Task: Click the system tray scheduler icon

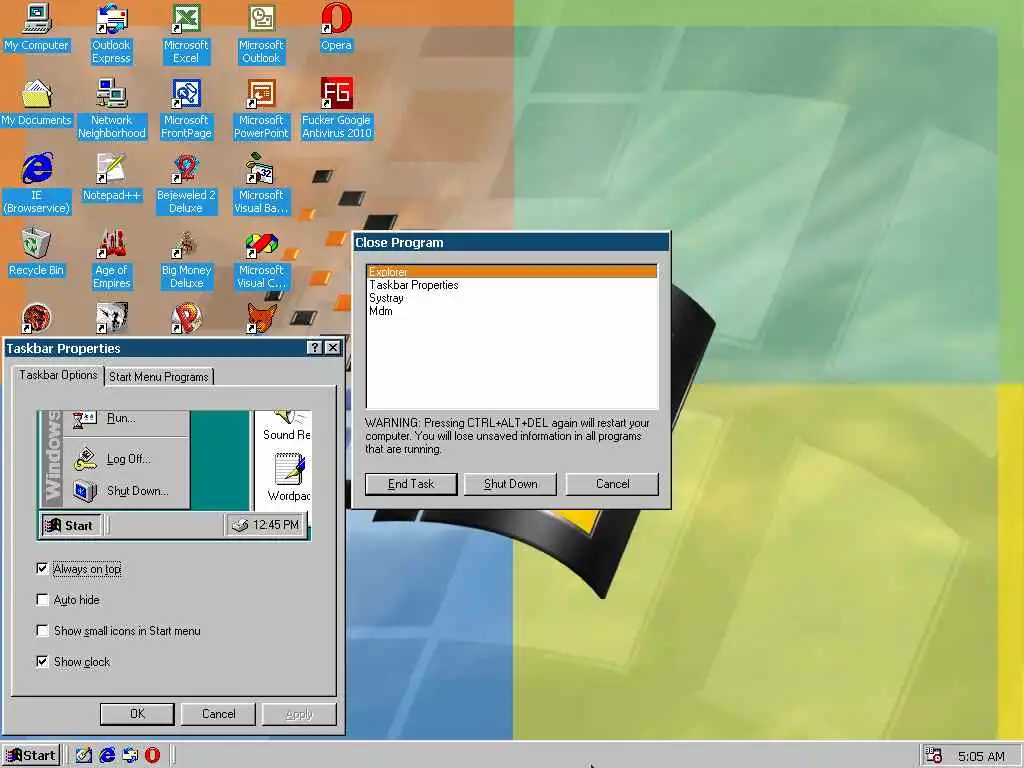Action: tap(934, 756)
